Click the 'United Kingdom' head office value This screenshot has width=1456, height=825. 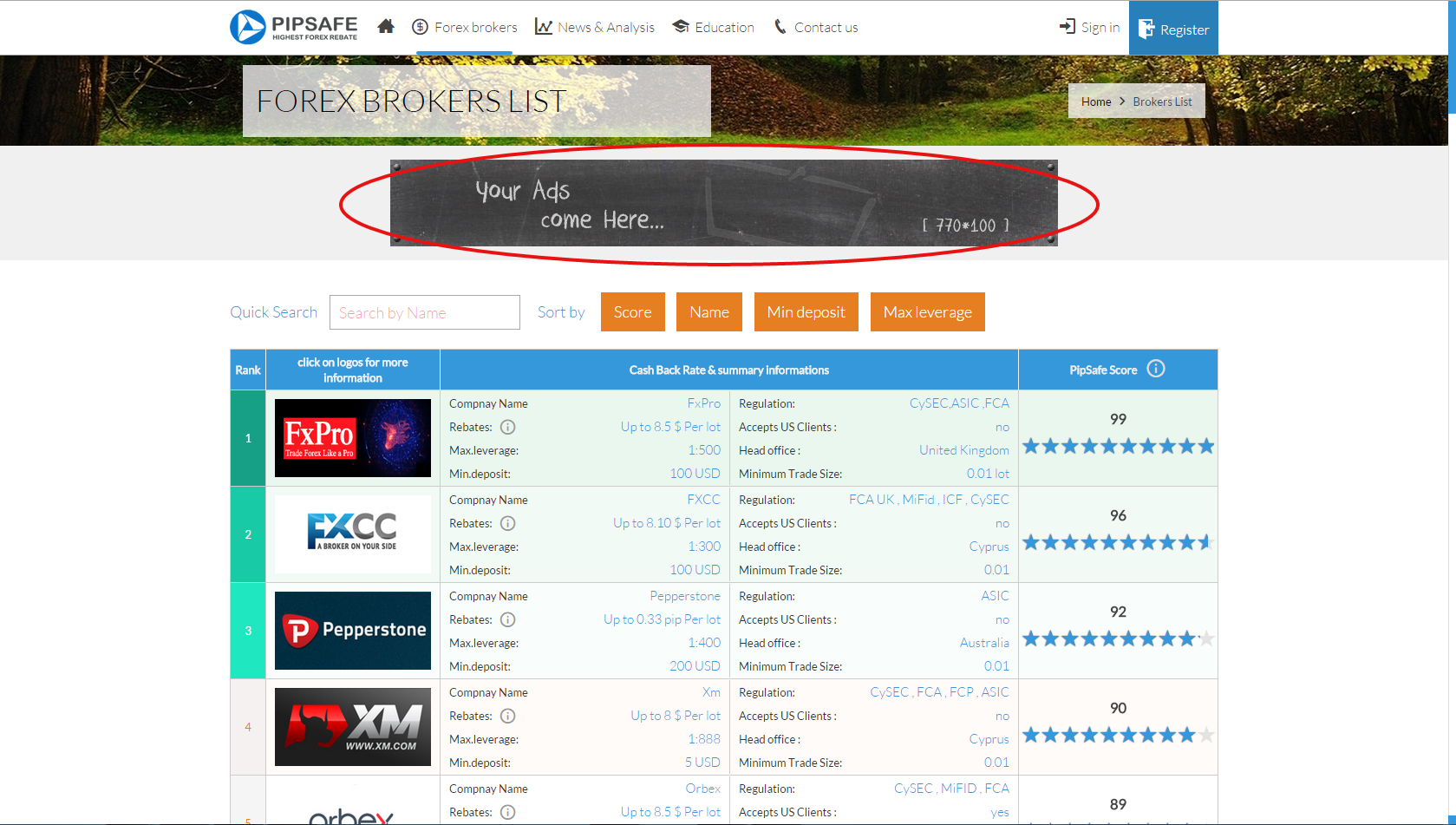click(964, 450)
